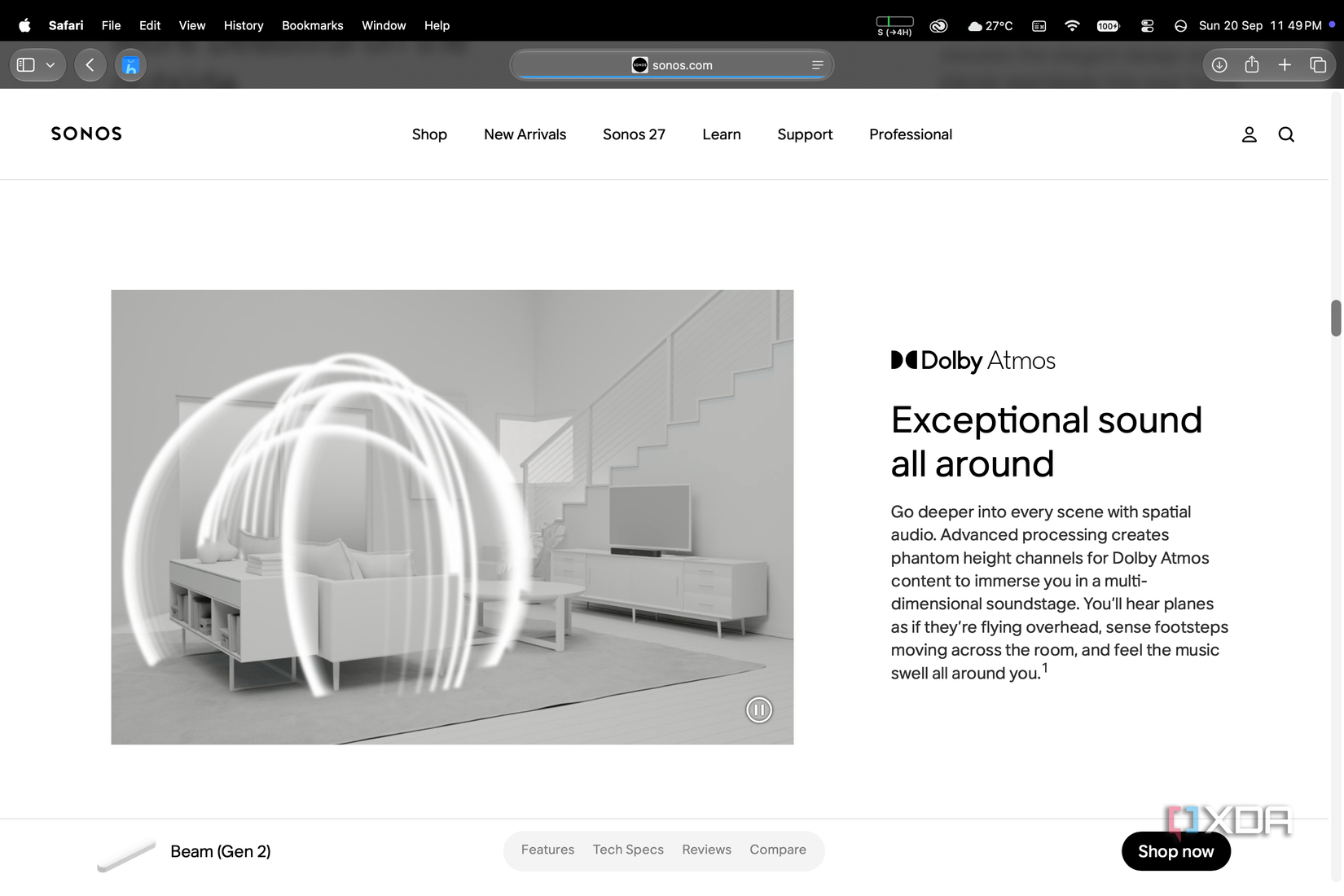Image resolution: width=1344 pixels, height=896 pixels.
Task: Click the Dolby Atmos room video
Action: (x=452, y=516)
